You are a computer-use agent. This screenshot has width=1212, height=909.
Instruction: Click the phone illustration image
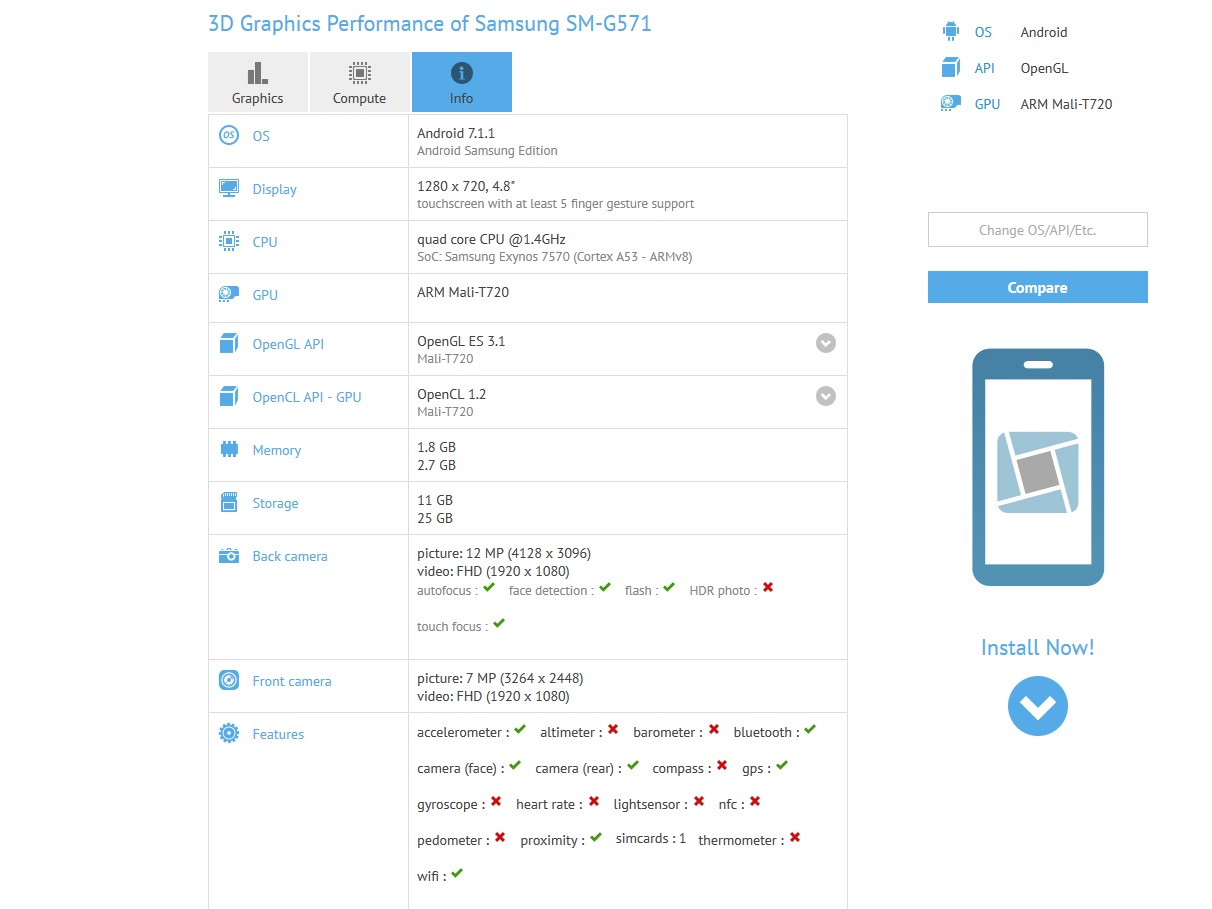click(x=1038, y=467)
